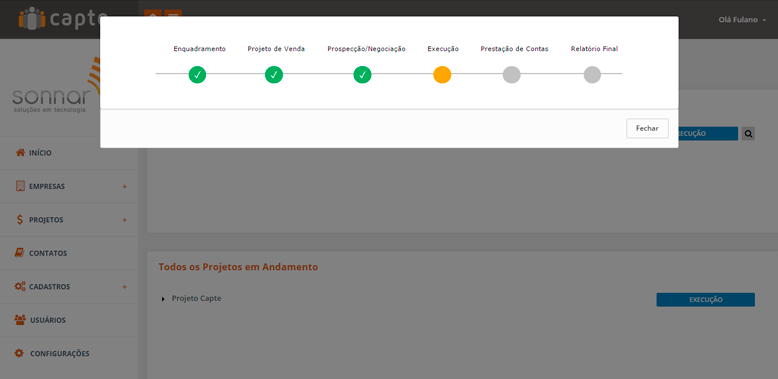Click the home icon beside Início
This screenshot has height=379, width=778.
(20, 152)
